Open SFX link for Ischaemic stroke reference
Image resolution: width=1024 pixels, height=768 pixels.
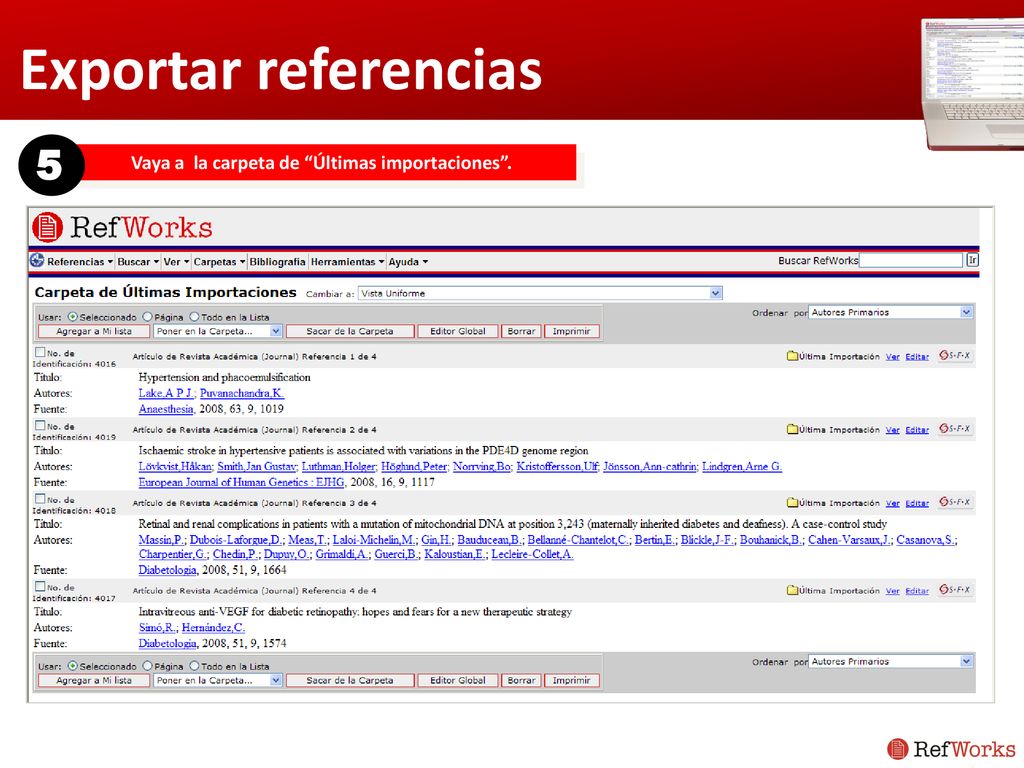(x=955, y=429)
